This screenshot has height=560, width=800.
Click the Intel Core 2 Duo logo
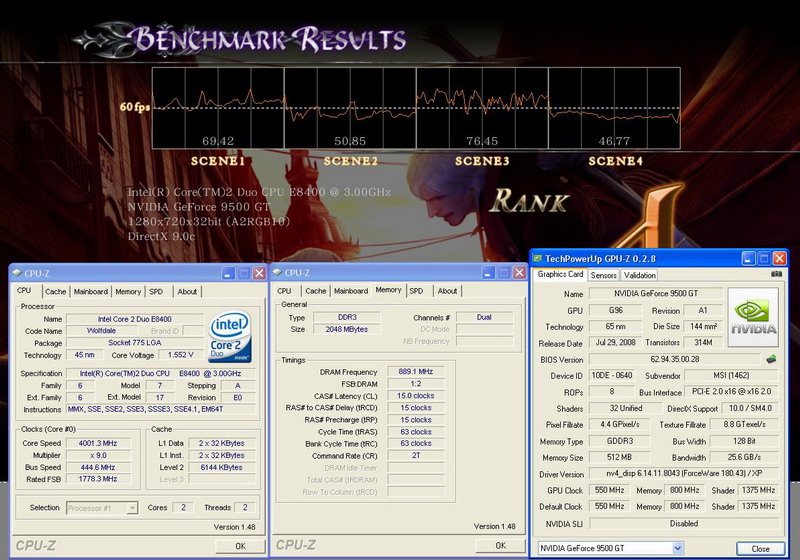pos(230,336)
